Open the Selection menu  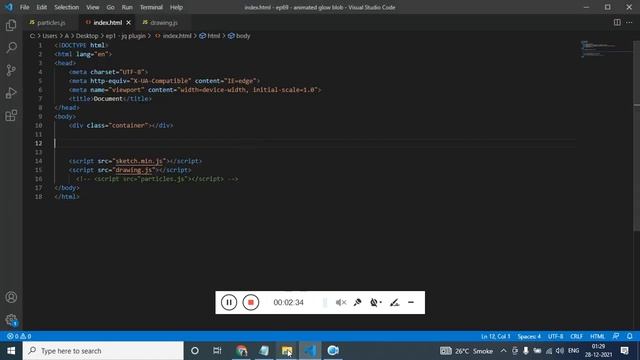tap(67, 7)
